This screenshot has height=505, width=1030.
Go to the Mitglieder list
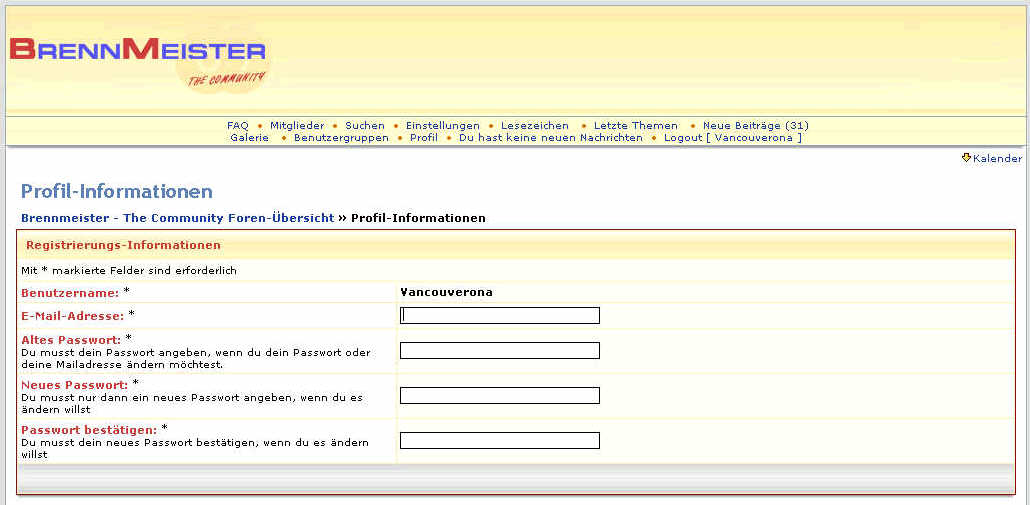click(x=297, y=126)
